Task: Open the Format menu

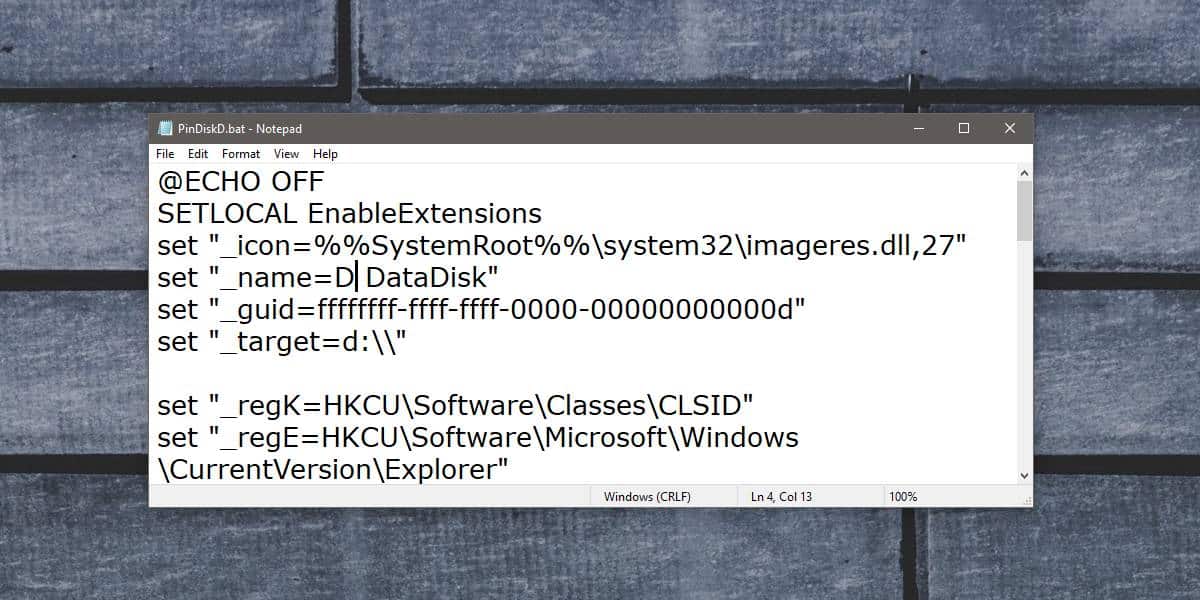Action: click(240, 154)
